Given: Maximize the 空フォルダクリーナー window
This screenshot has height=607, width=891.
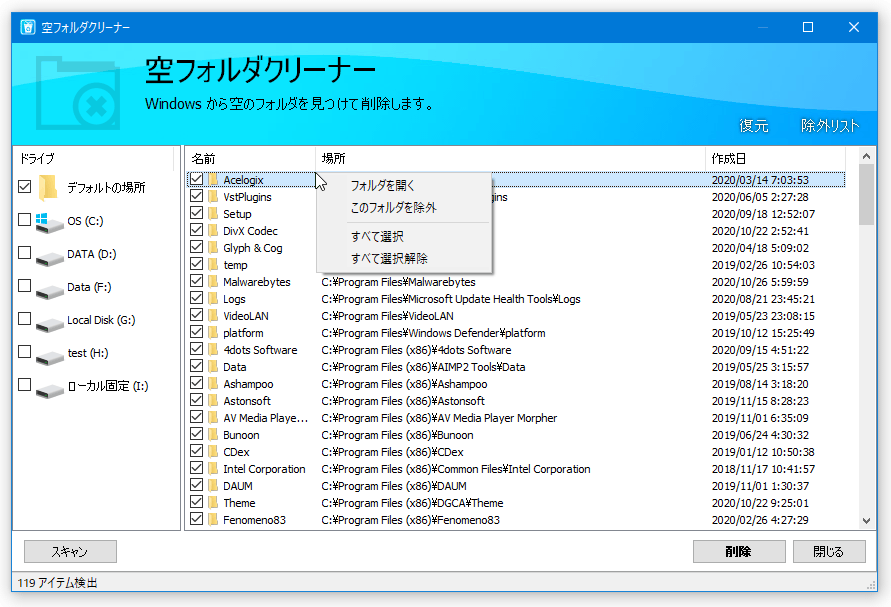Looking at the screenshot, I should 807,27.
